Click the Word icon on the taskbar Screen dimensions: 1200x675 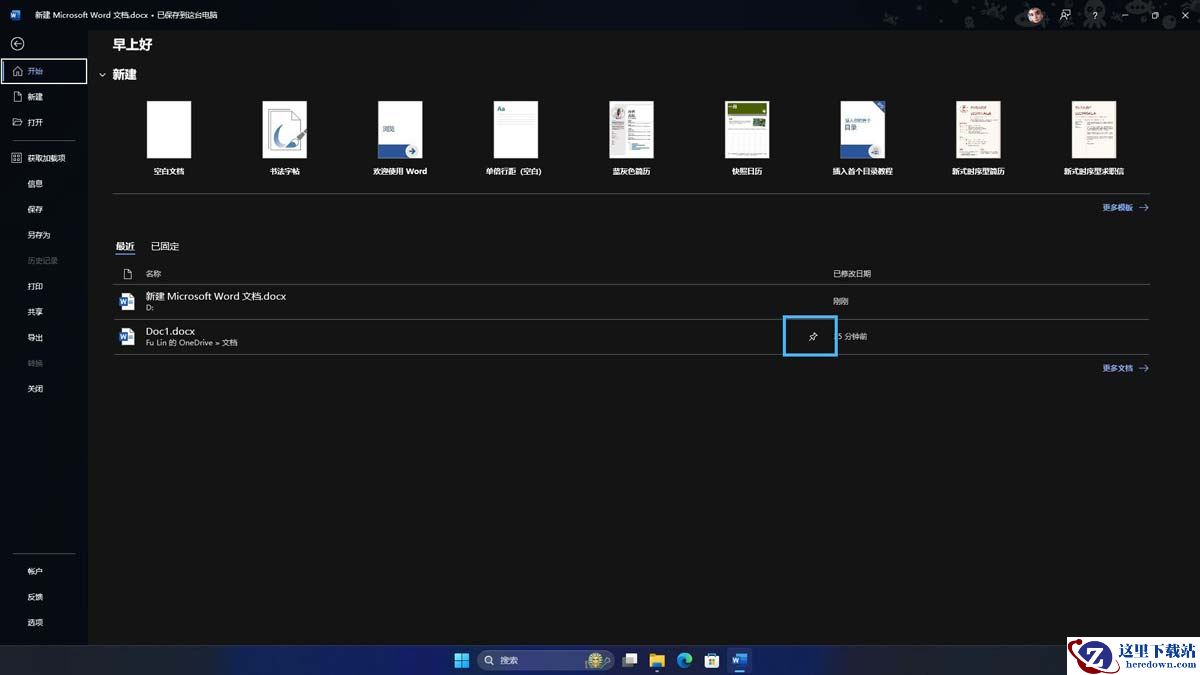pos(740,660)
